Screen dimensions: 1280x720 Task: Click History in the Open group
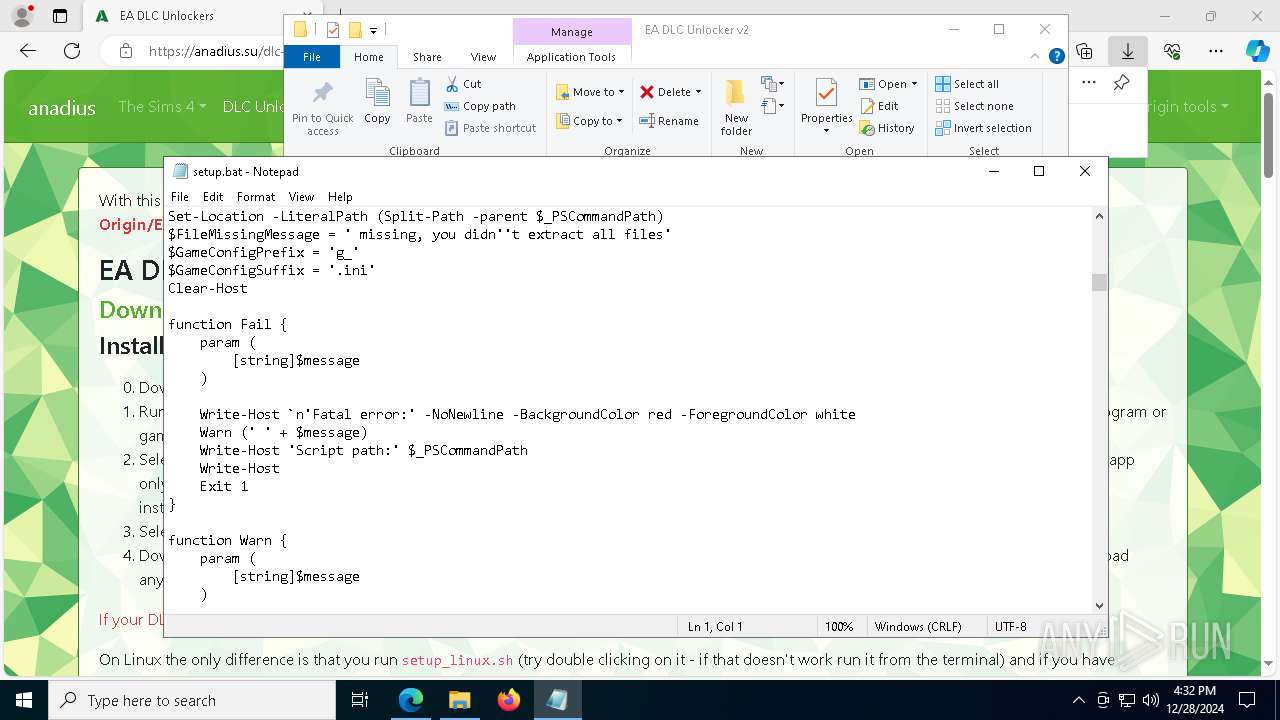point(887,128)
